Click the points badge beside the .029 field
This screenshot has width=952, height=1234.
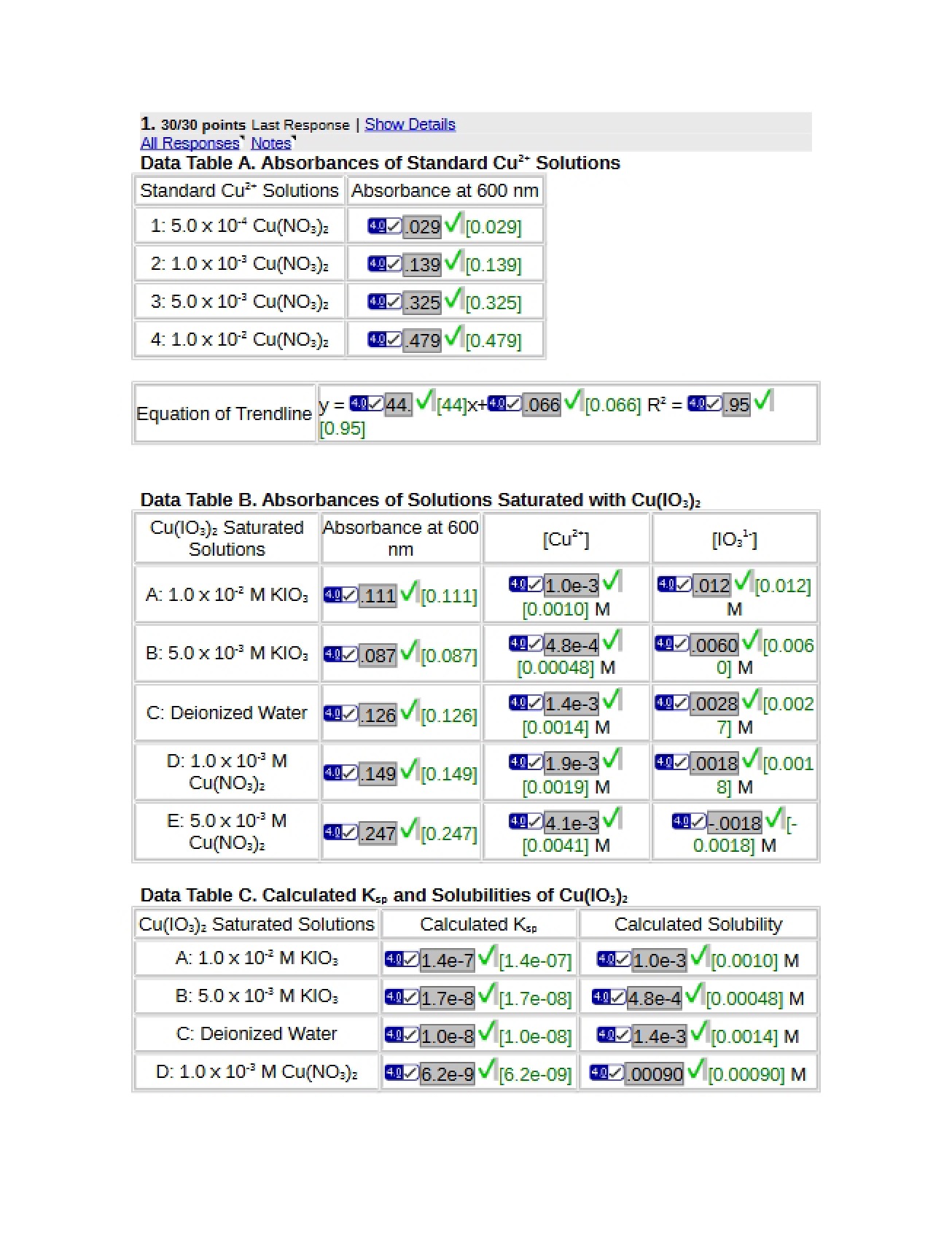pos(384,225)
